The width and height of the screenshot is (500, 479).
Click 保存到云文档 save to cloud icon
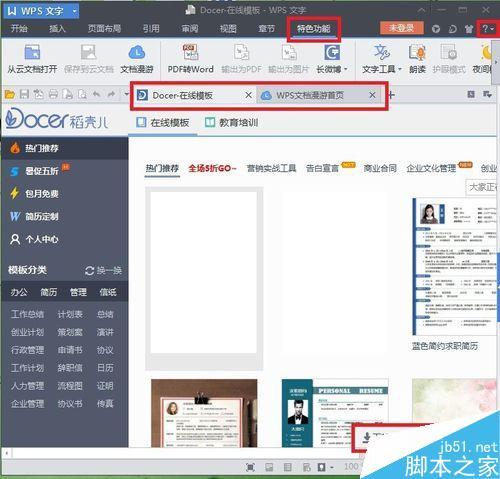click(x=89, y=53)
